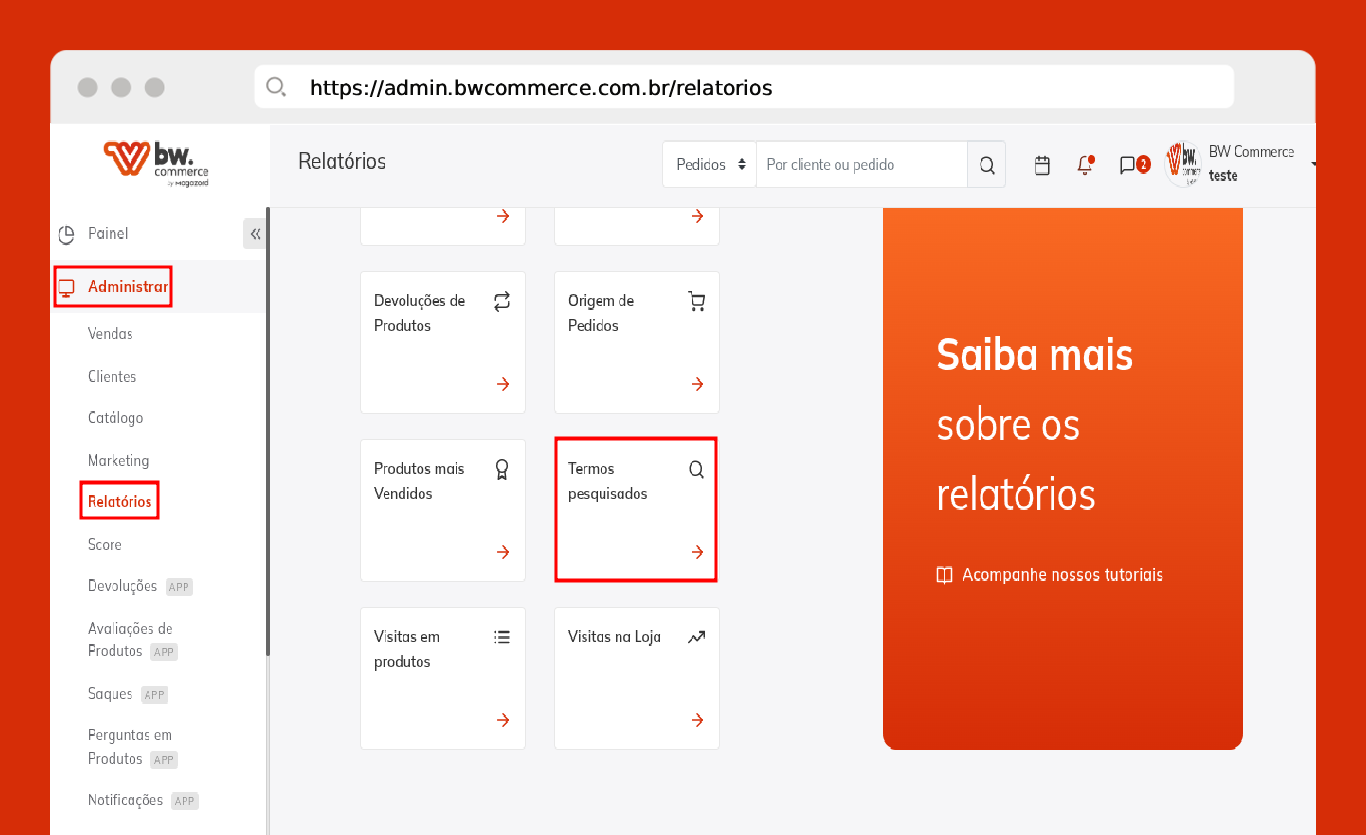Click the Devoluções de Produtos arrows icon
Viewport: 1366px width, 835px height.
[503, 301]
